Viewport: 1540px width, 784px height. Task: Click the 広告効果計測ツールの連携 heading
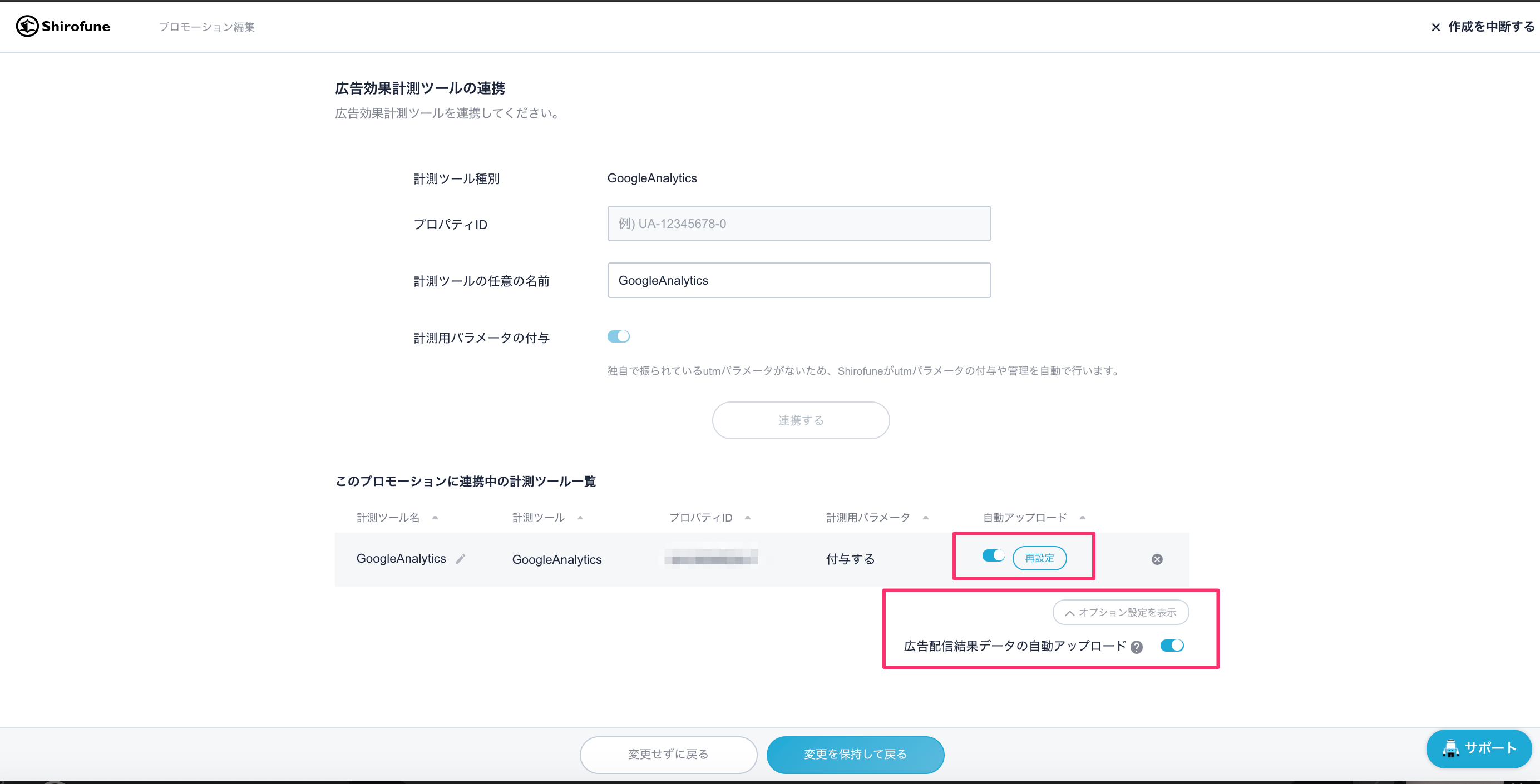419,88
